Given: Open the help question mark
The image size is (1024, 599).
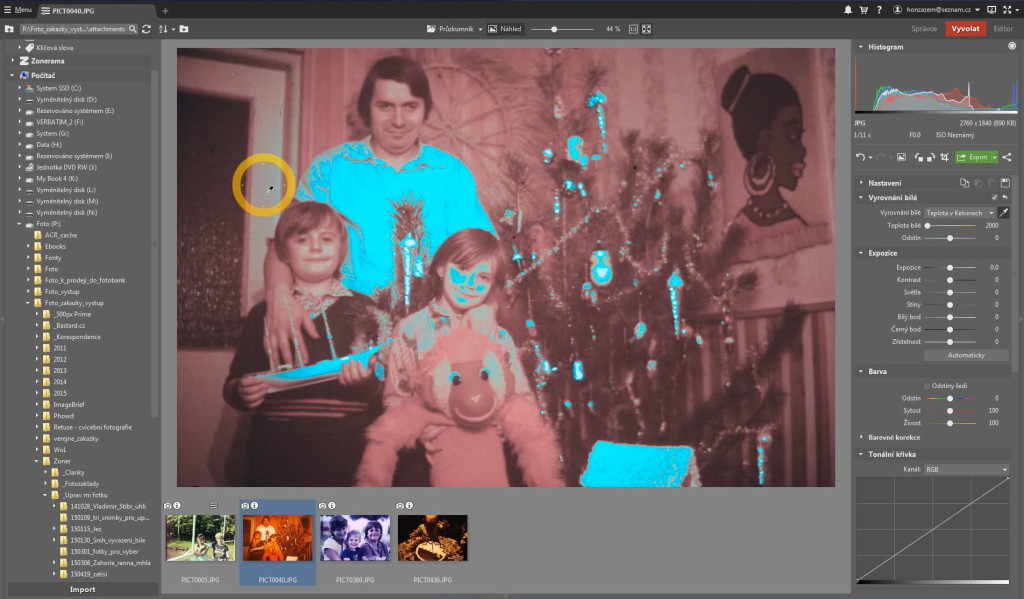Looking at the screenshot, I should tap(879, 10).
